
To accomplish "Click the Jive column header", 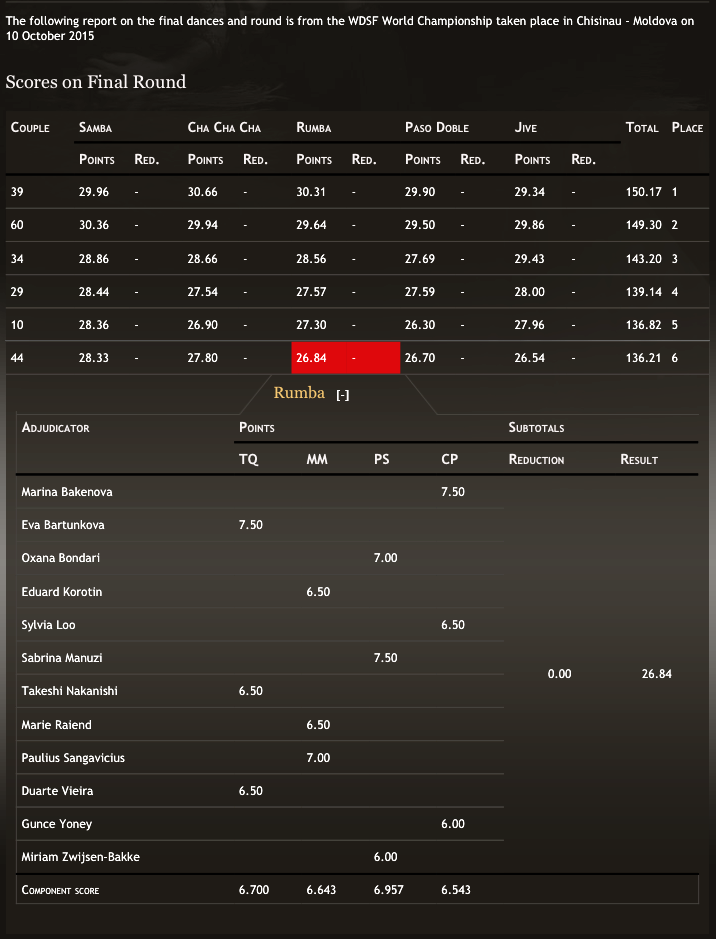I will pyautogui.click(x=526, y=128).
